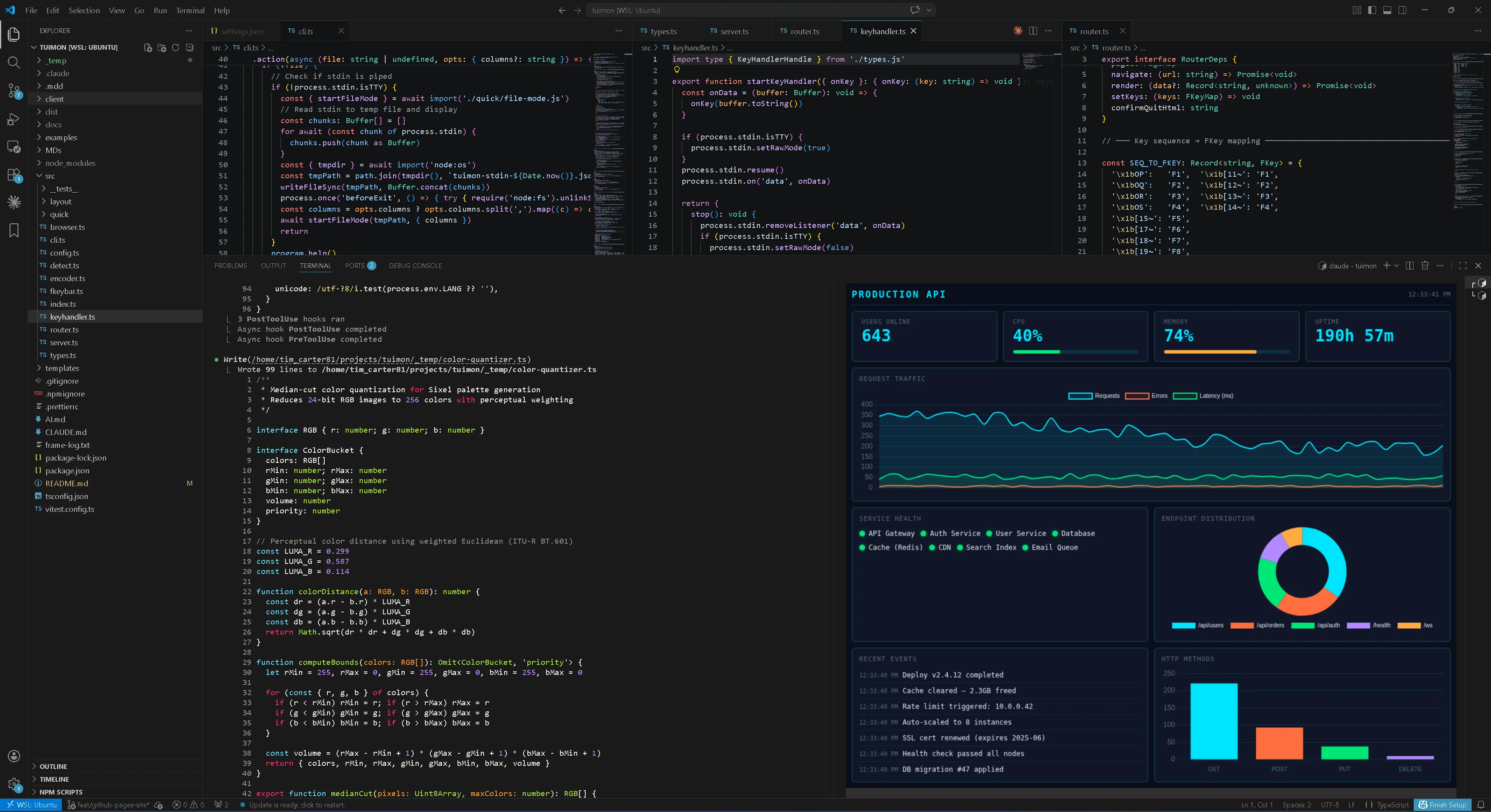This screenshot has height=812, width=1491.
Task: Switch to the types.ts tab
Action: point(665,31)
